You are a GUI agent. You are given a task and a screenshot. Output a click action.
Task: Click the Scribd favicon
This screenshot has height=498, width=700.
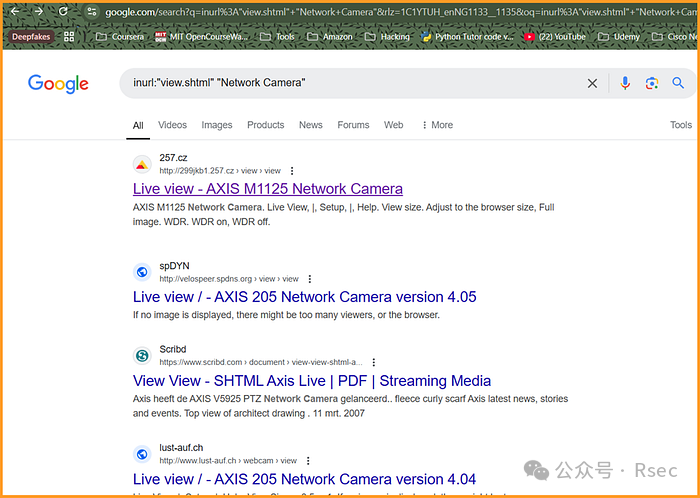[x=142, y=356]
